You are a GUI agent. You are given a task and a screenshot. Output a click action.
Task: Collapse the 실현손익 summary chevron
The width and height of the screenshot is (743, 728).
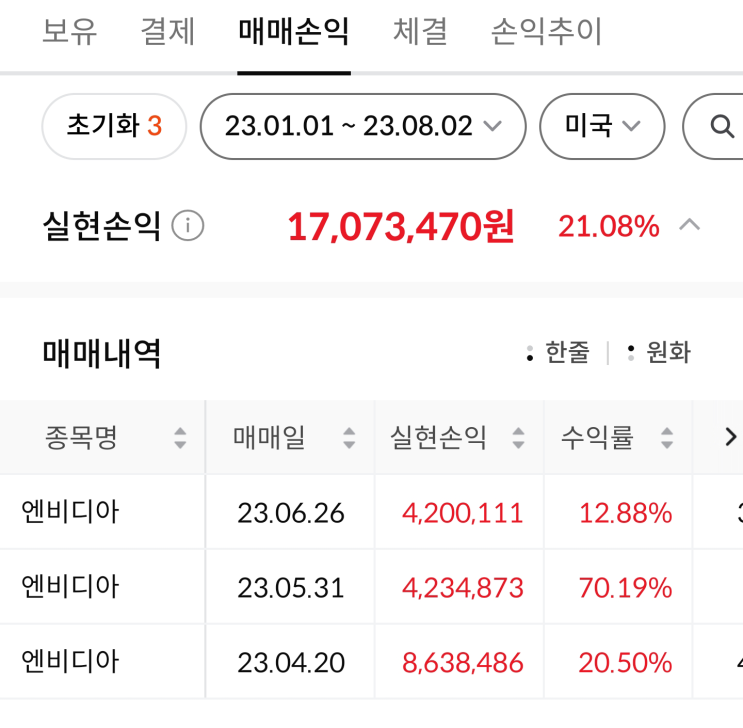coord(689,225)
